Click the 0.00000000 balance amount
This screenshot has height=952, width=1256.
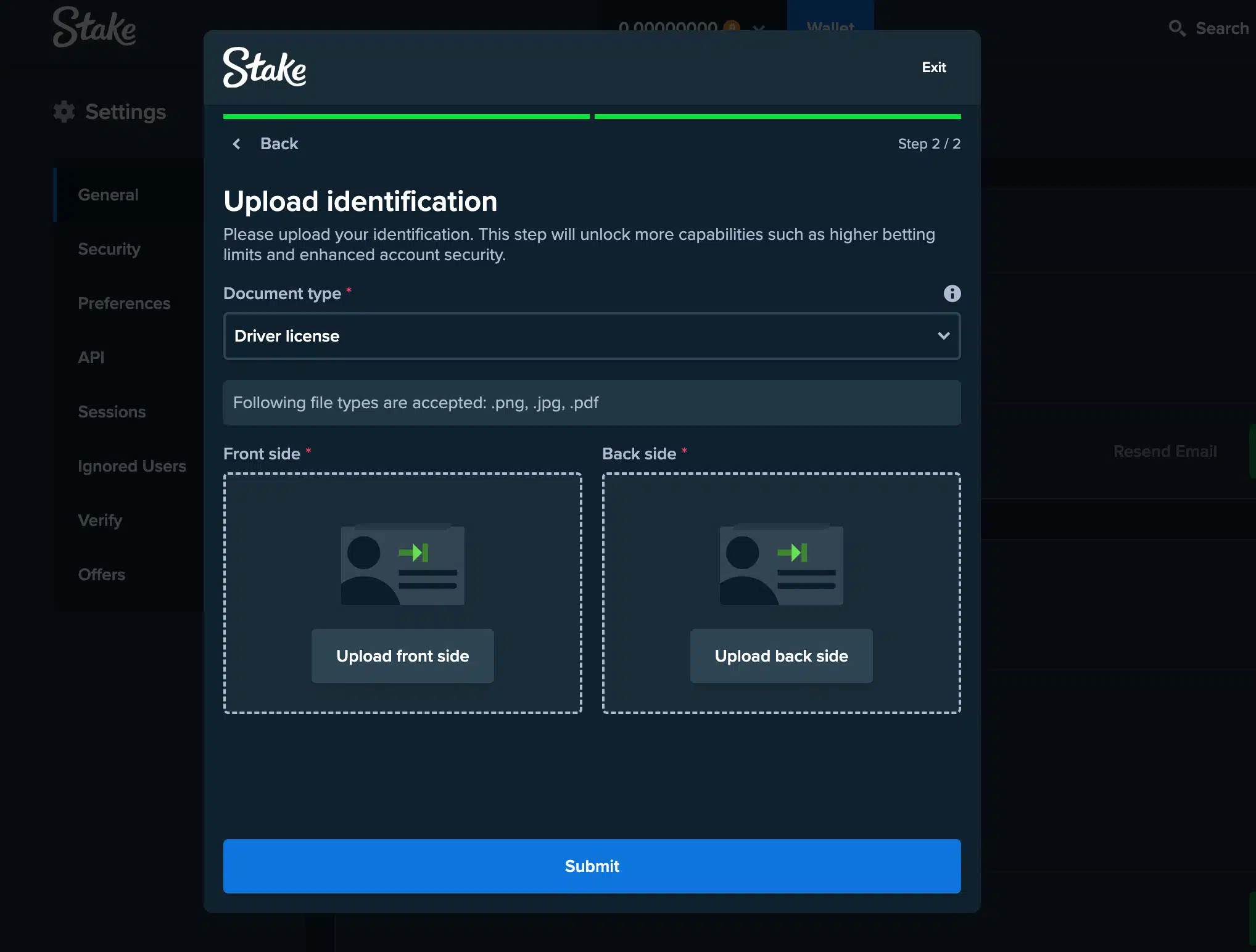click(667, 28)
